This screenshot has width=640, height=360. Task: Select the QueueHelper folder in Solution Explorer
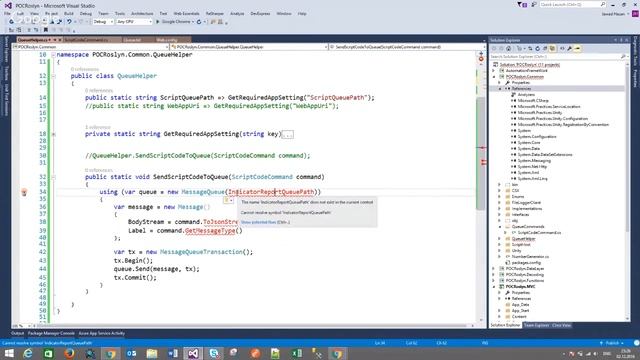[x=523, y=239]
